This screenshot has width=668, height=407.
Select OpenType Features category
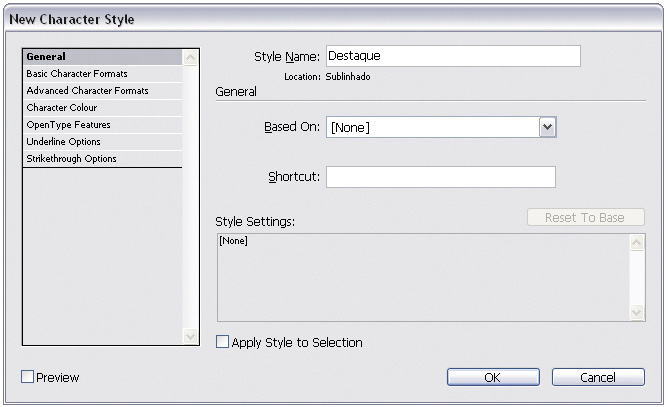coord(102,125)
